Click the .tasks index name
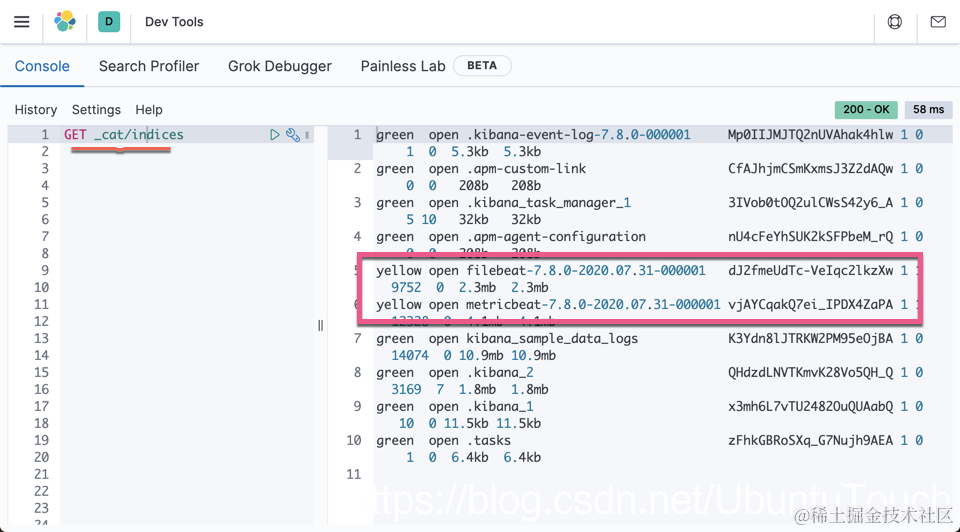960x532 pixels. coord(489,441)
